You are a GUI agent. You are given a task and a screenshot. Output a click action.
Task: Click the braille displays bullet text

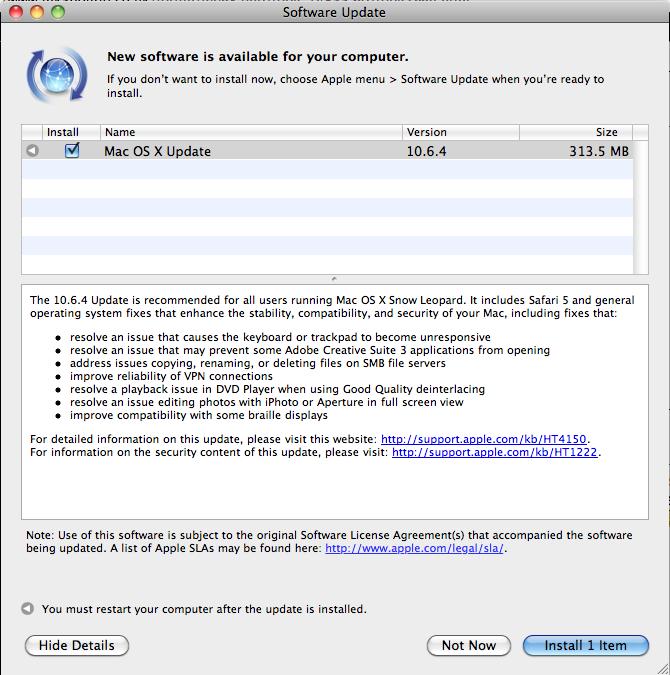[199, 415]
